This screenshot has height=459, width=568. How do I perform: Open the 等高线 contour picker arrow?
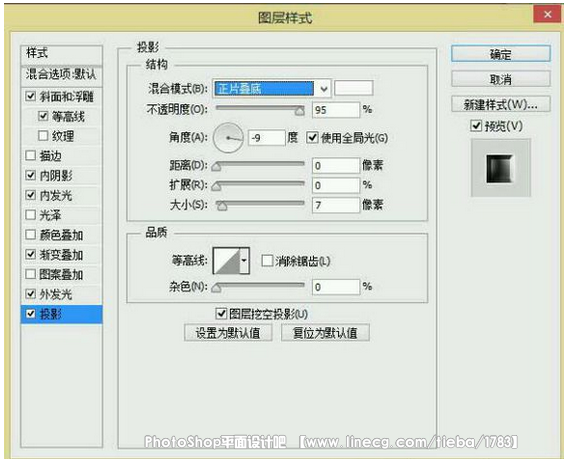coord(245,260)
